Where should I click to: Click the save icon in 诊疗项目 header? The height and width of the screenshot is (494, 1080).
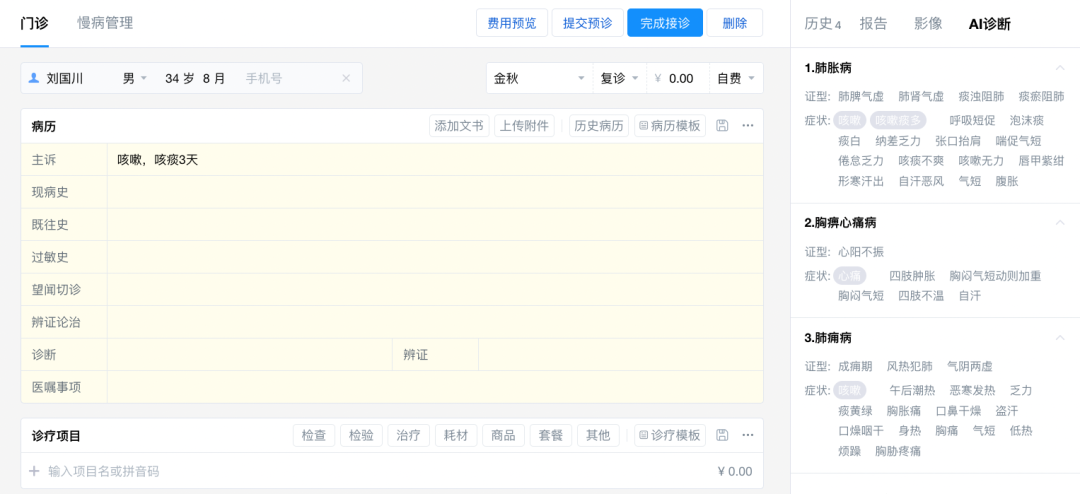(x=722, y=436)
